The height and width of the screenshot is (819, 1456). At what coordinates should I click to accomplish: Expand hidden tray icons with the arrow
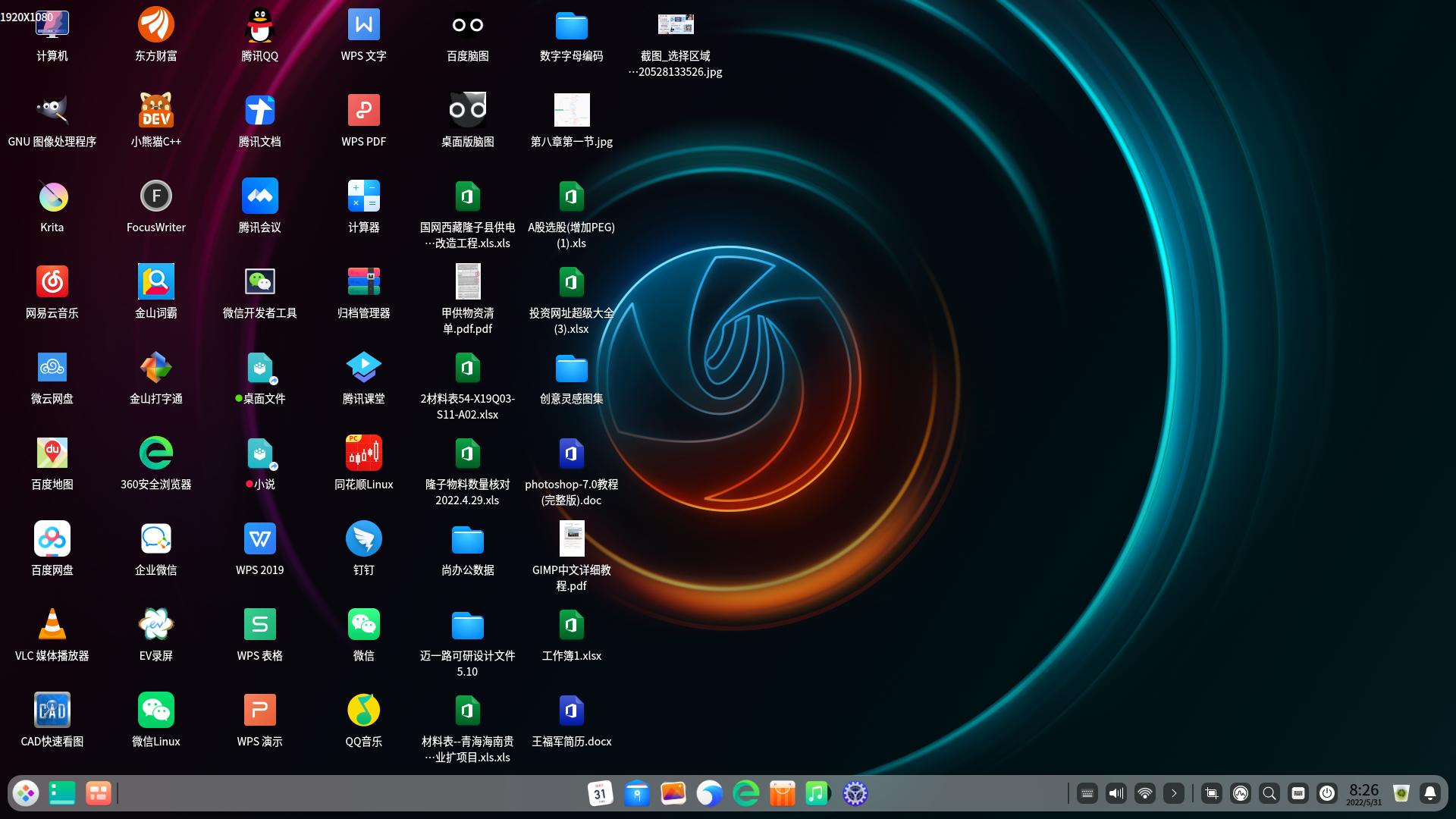point(1173,793)
